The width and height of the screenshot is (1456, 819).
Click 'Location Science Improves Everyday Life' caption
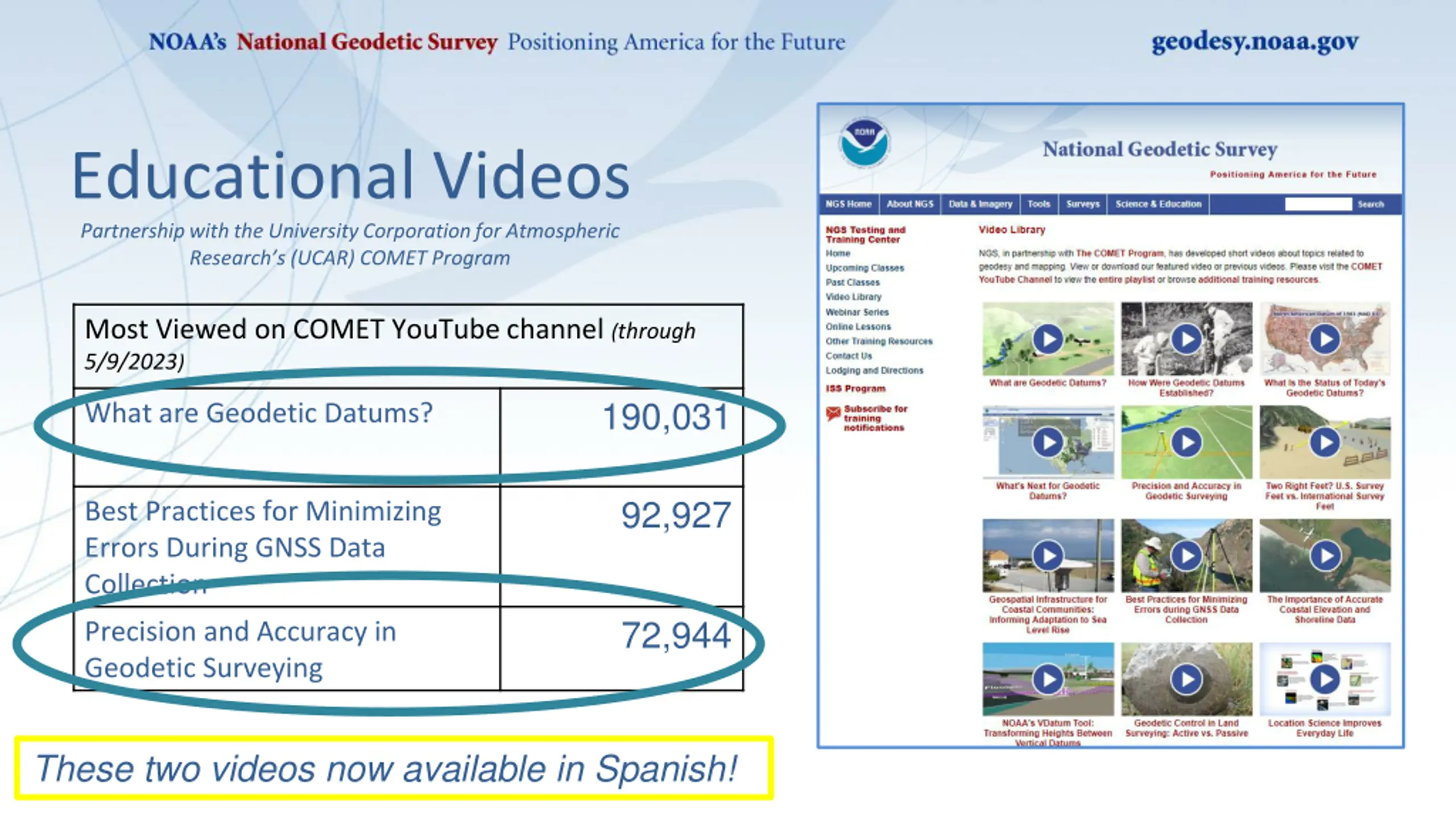point(1325,728)
